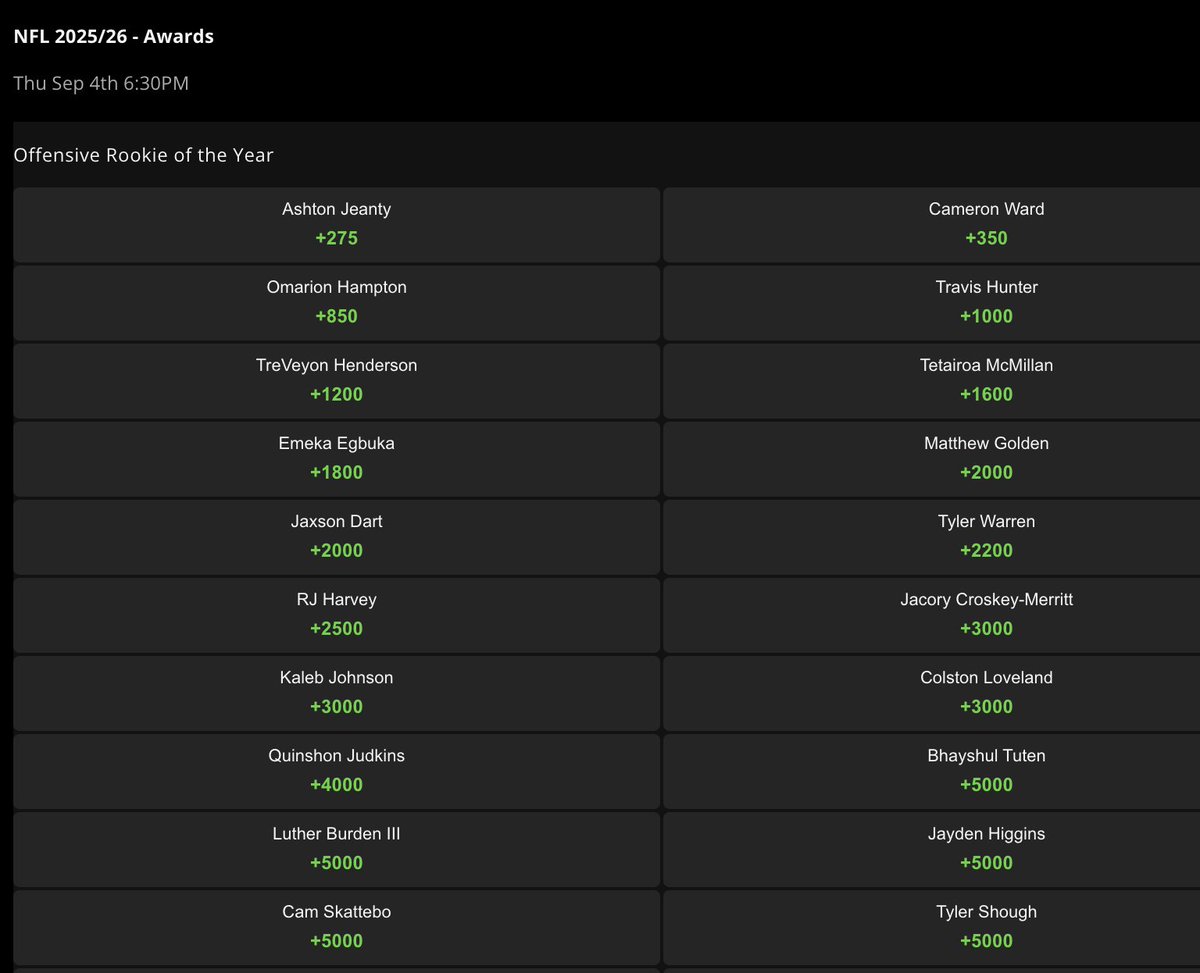Viewport: 1200px width, 973px height.
Task: Select Quinshon Judkins +4000 bet
Action: point(336,770)
